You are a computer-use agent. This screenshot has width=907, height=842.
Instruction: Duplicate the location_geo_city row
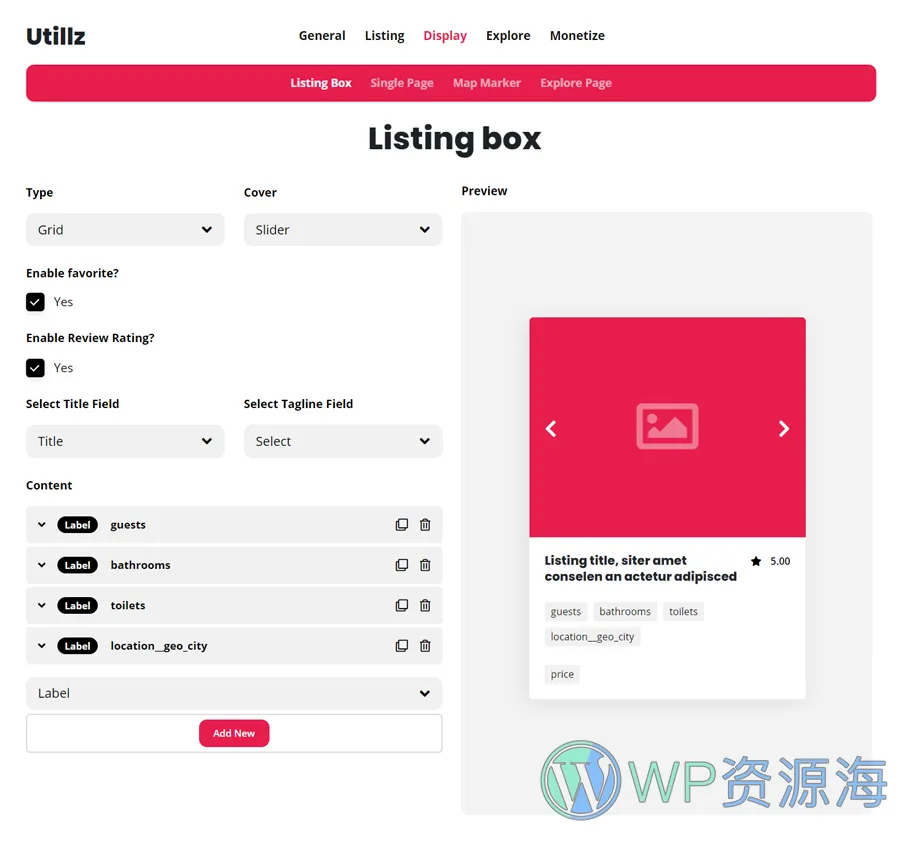point(401,646)
